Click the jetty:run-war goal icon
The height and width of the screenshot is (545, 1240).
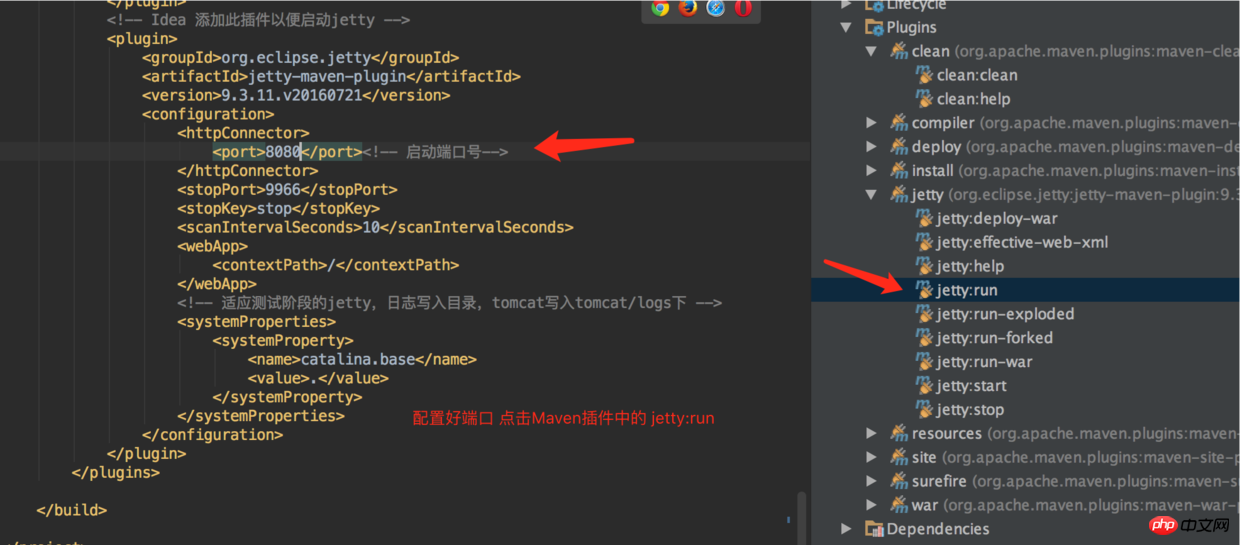(x=925, y=362)
